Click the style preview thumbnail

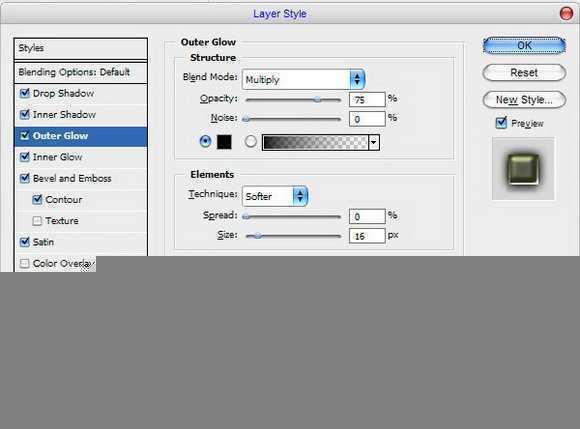523,169
